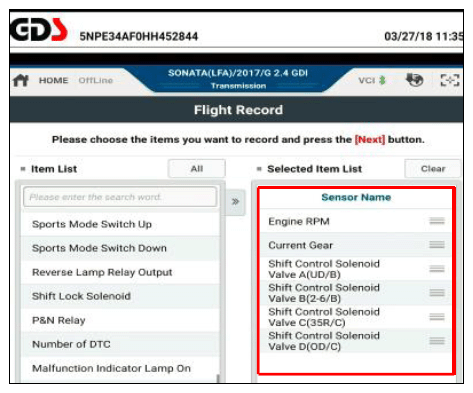
Task: Focus the item search word field
Action: point(120,197)
